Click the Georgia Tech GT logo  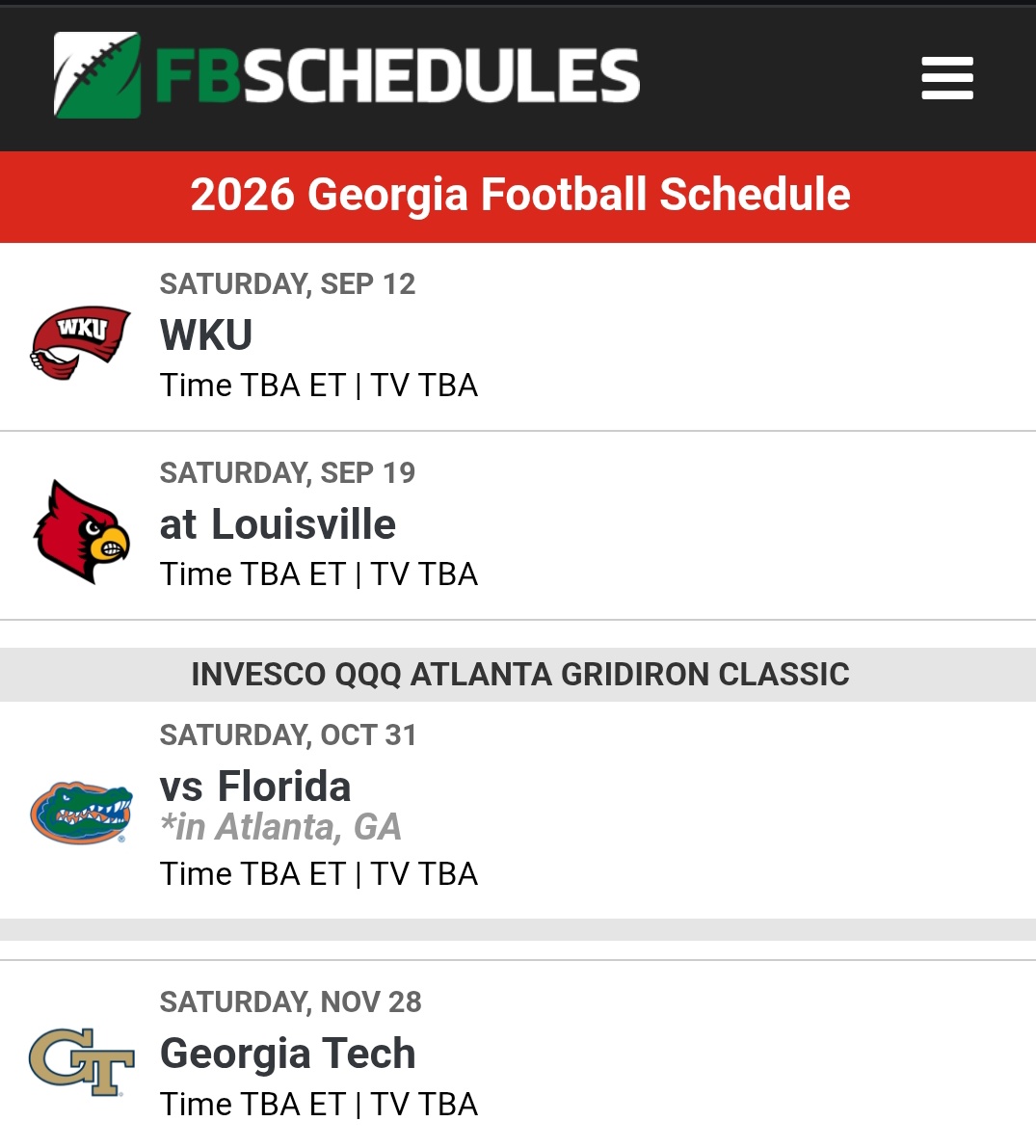(81, 1061)
